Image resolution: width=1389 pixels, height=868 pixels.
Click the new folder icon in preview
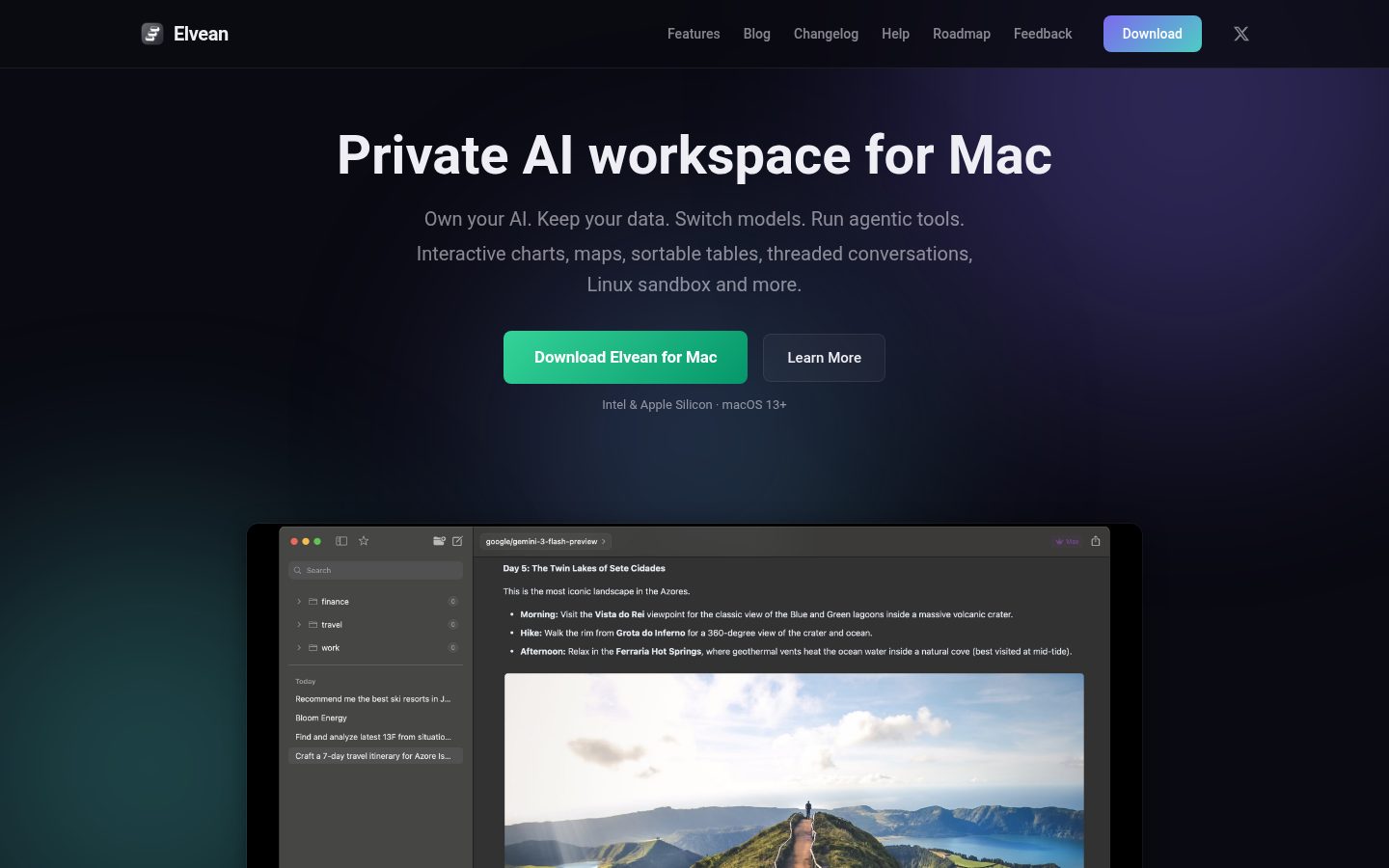[439, 541]
